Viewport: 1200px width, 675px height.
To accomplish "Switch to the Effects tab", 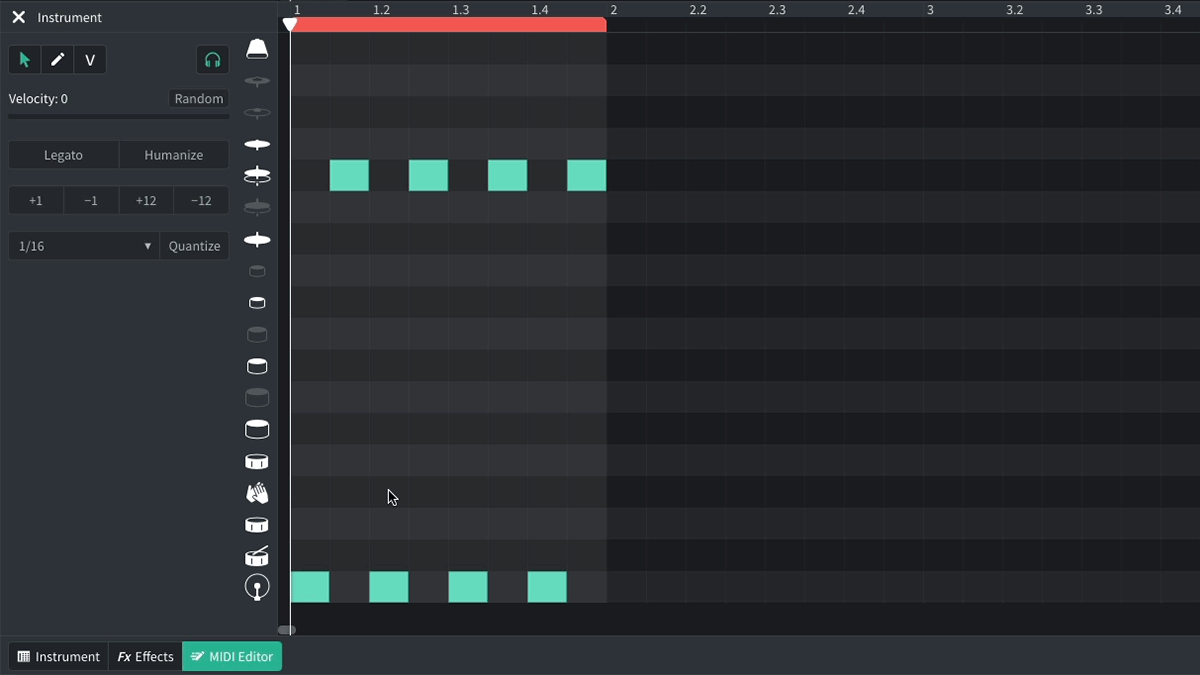I will coord(144,656).
